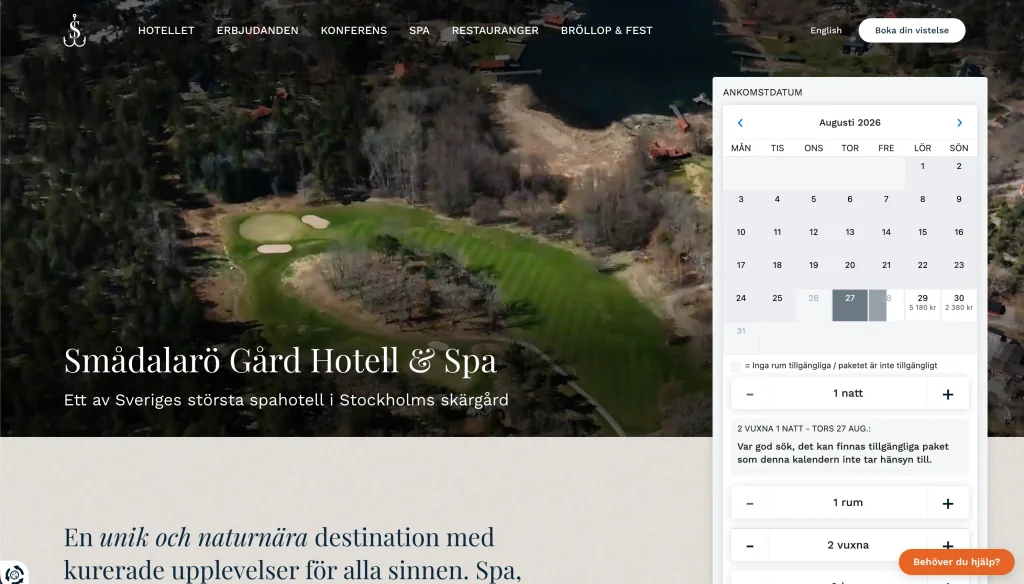Open HOTELLET menu
The height and width of the screenshot is (584, 1024).
[166, 31]
